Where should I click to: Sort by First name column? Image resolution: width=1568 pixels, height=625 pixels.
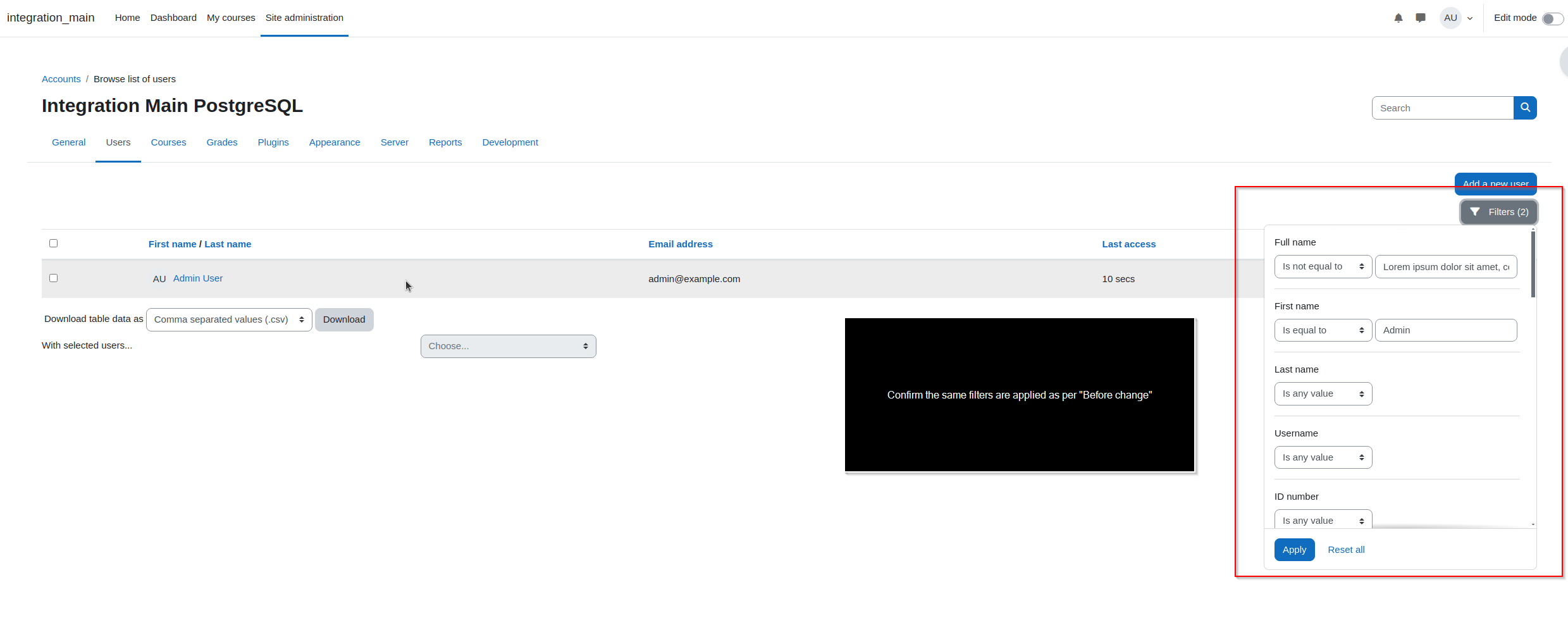tap(172, 244)
